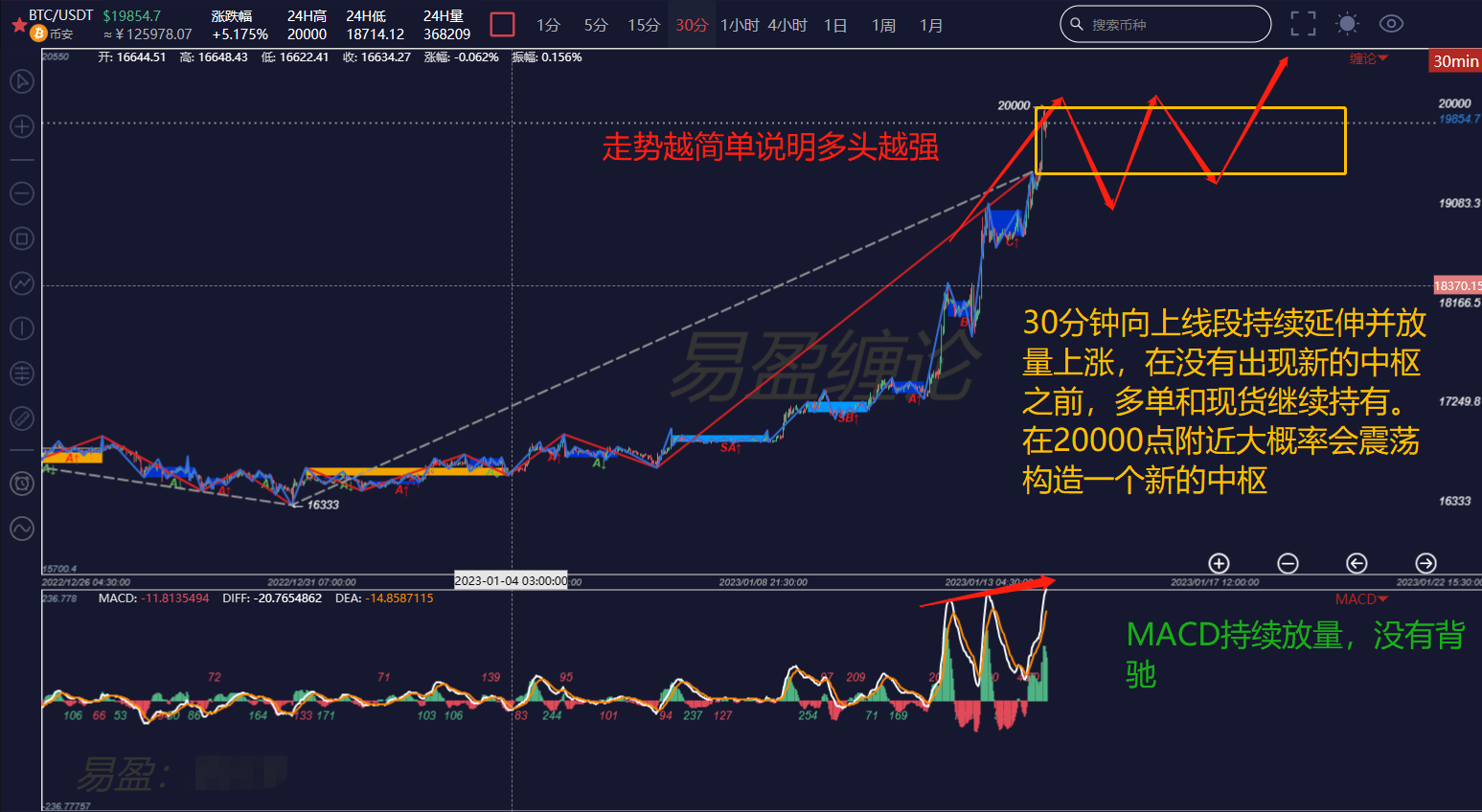Click the 24H高 value 20000
1482x812 pixels.
point(307,34)
